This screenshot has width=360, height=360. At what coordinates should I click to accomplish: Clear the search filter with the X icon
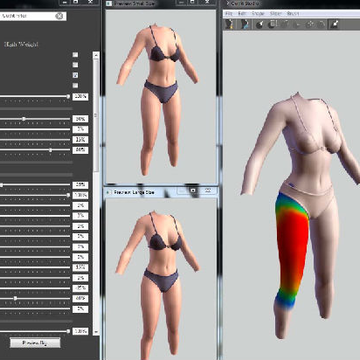(59, 16)
